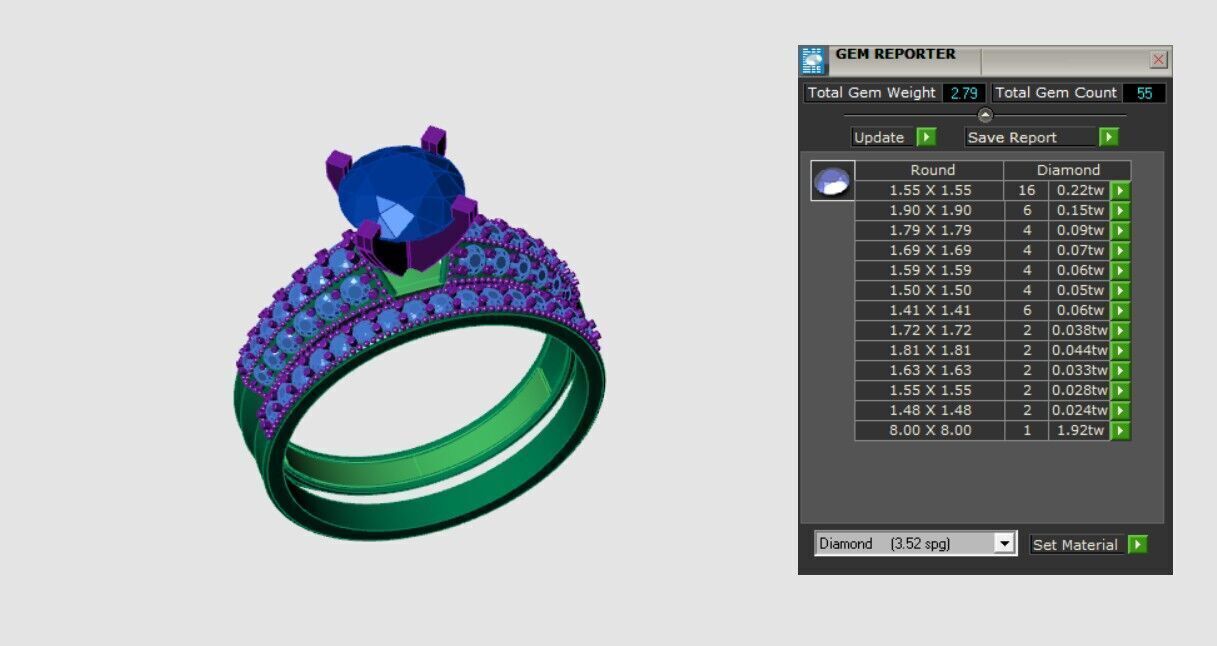Click green arrow for 0.024tw row
This screenshot has width=1217, height=646.
(x=1120, y=410)
